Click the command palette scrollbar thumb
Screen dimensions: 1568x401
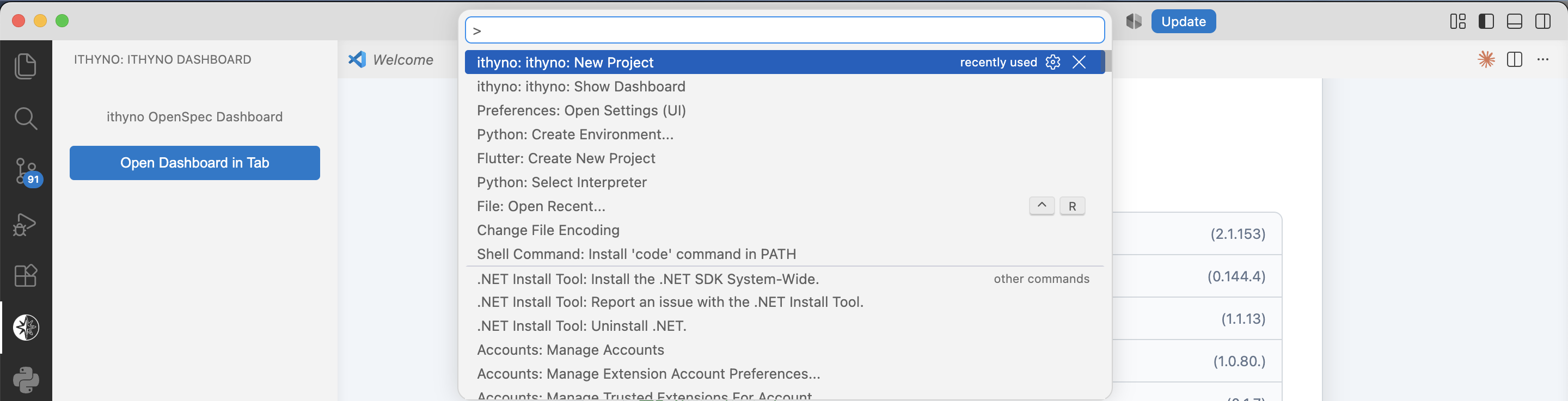1108,61
